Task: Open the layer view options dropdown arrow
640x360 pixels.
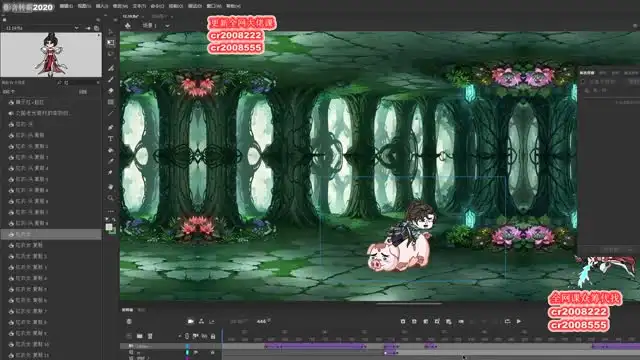Action: click(179, 336)
